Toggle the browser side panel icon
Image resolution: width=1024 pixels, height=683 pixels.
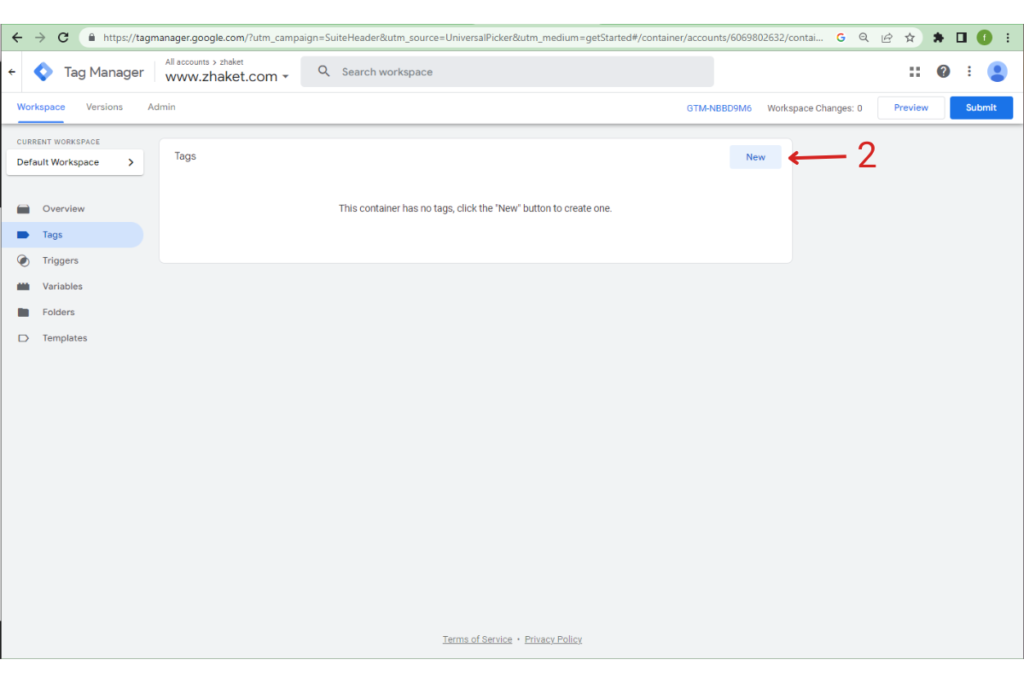pos(961,37)
